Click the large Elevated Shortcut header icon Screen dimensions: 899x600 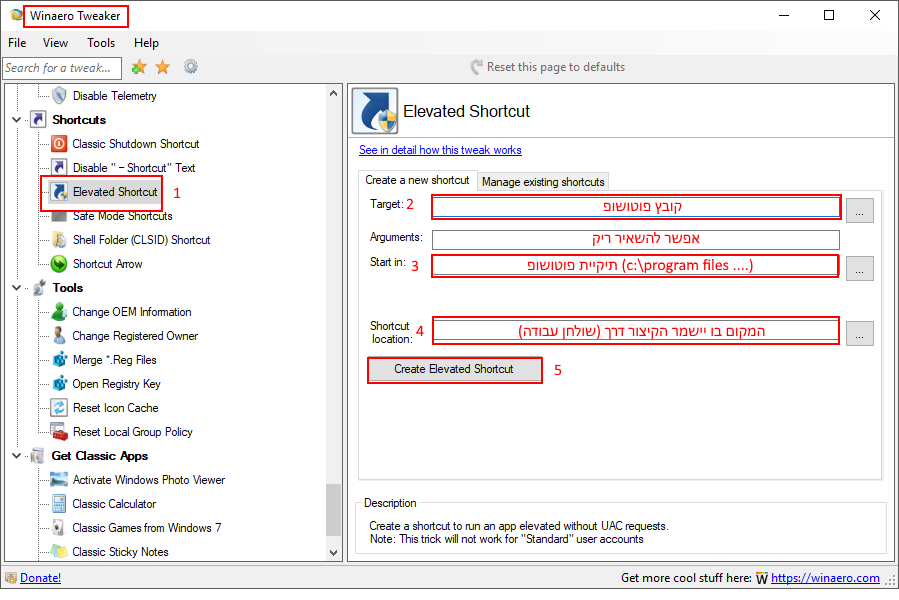click(374, 111)
